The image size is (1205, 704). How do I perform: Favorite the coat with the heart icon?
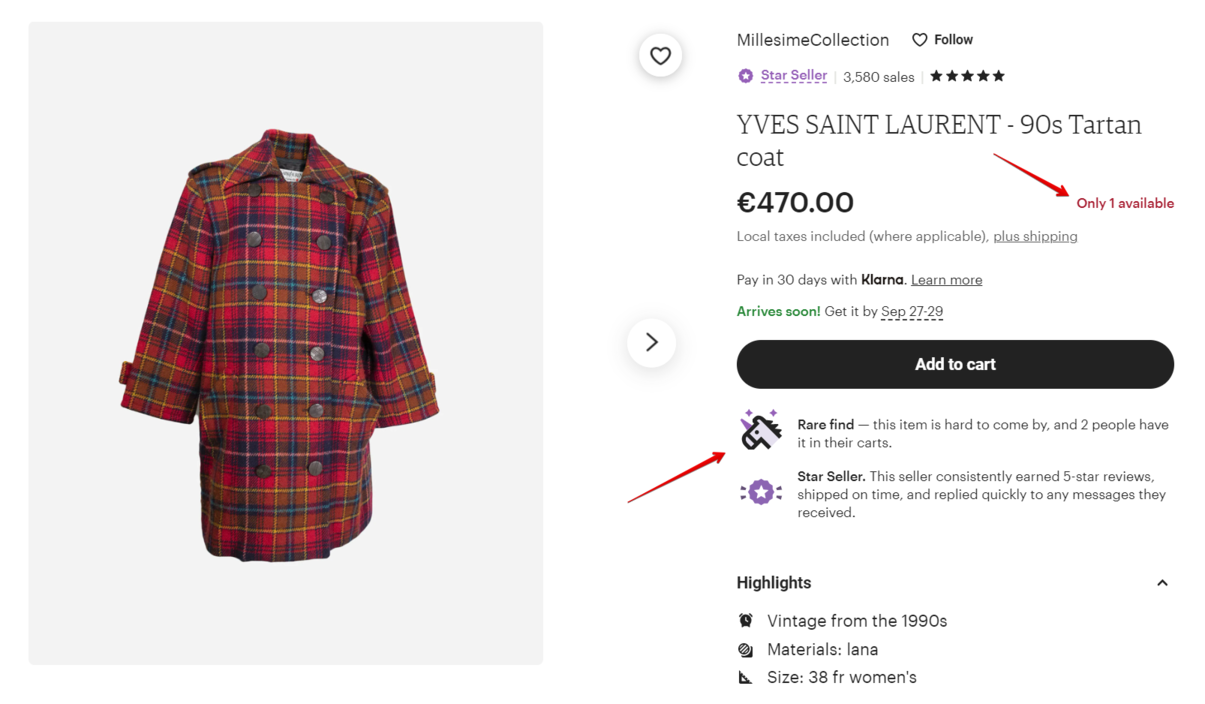(x=660, y=56)
